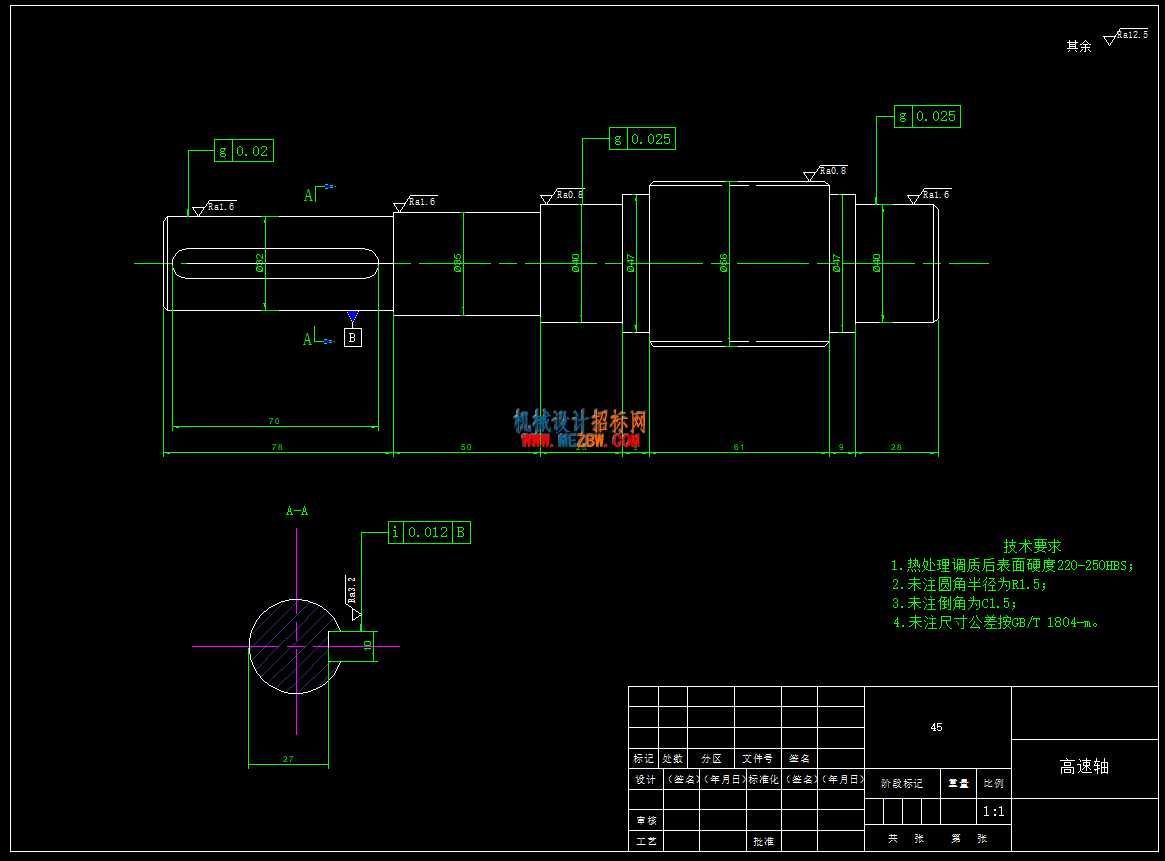This screenshot has height=861, width=1165.
Task: Select the hatched circular cross-section
Action: (295, 646)
